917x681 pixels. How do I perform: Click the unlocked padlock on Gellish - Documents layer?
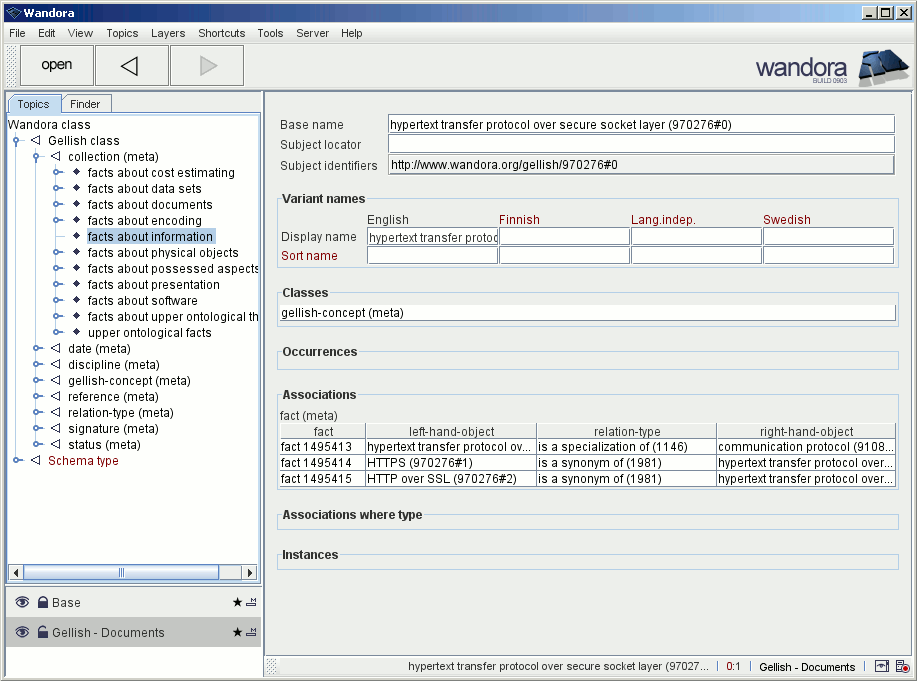pyautogui.click(x=43, y=633)
